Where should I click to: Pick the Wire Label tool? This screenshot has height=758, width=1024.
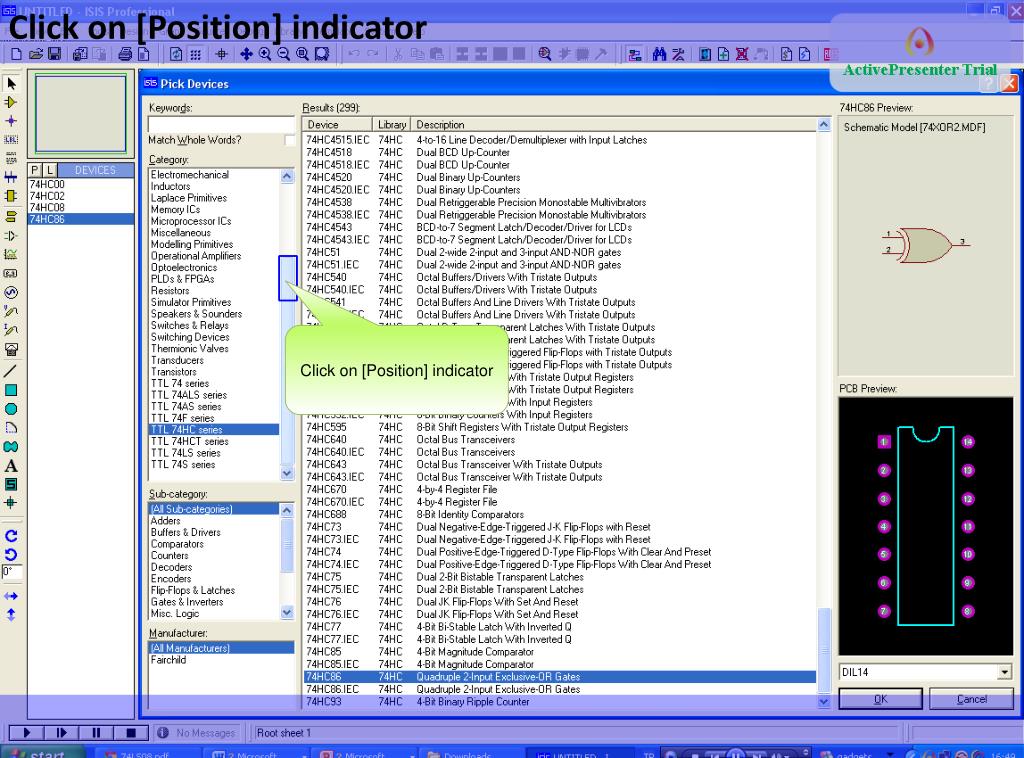(11, 140)
